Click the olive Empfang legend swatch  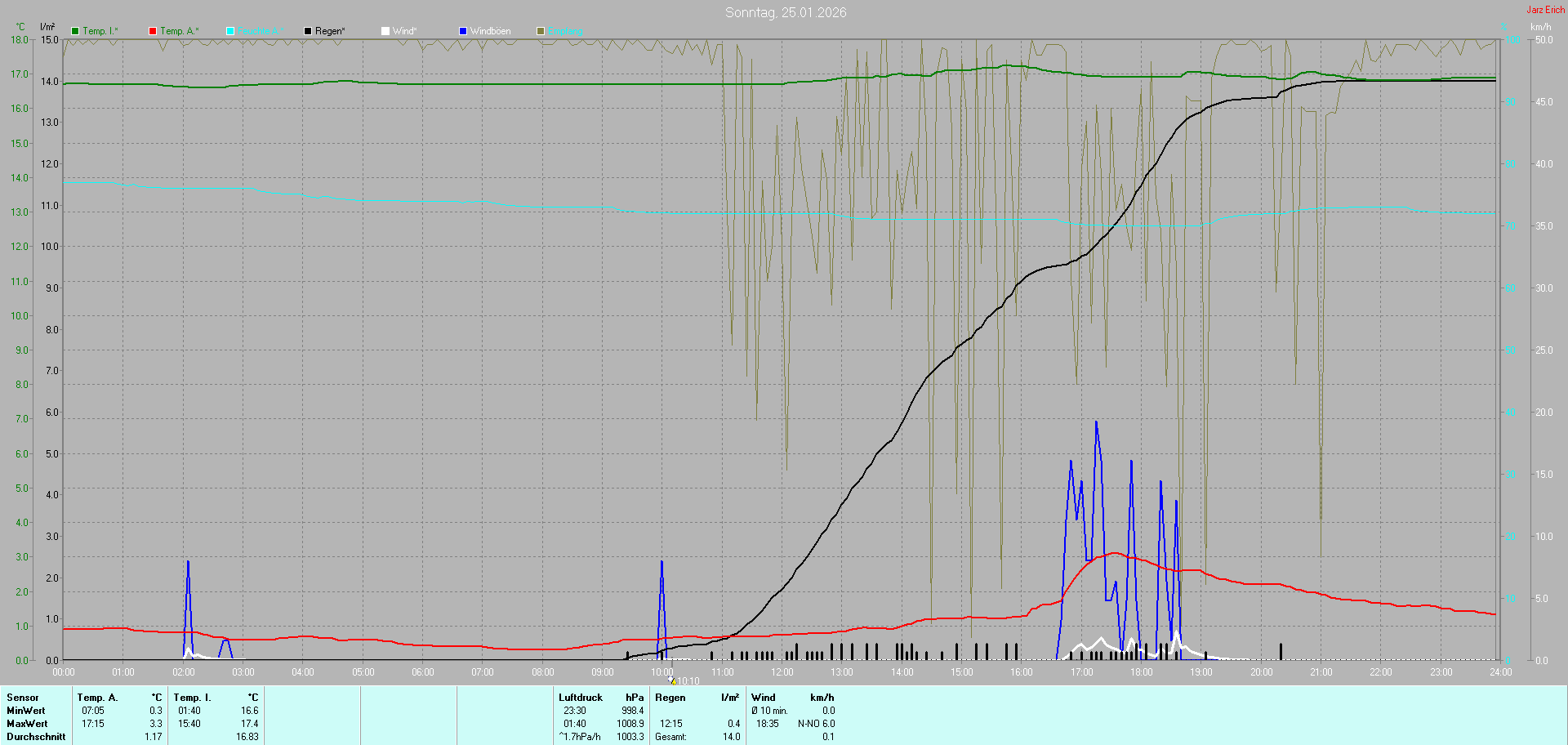point(541,31)
